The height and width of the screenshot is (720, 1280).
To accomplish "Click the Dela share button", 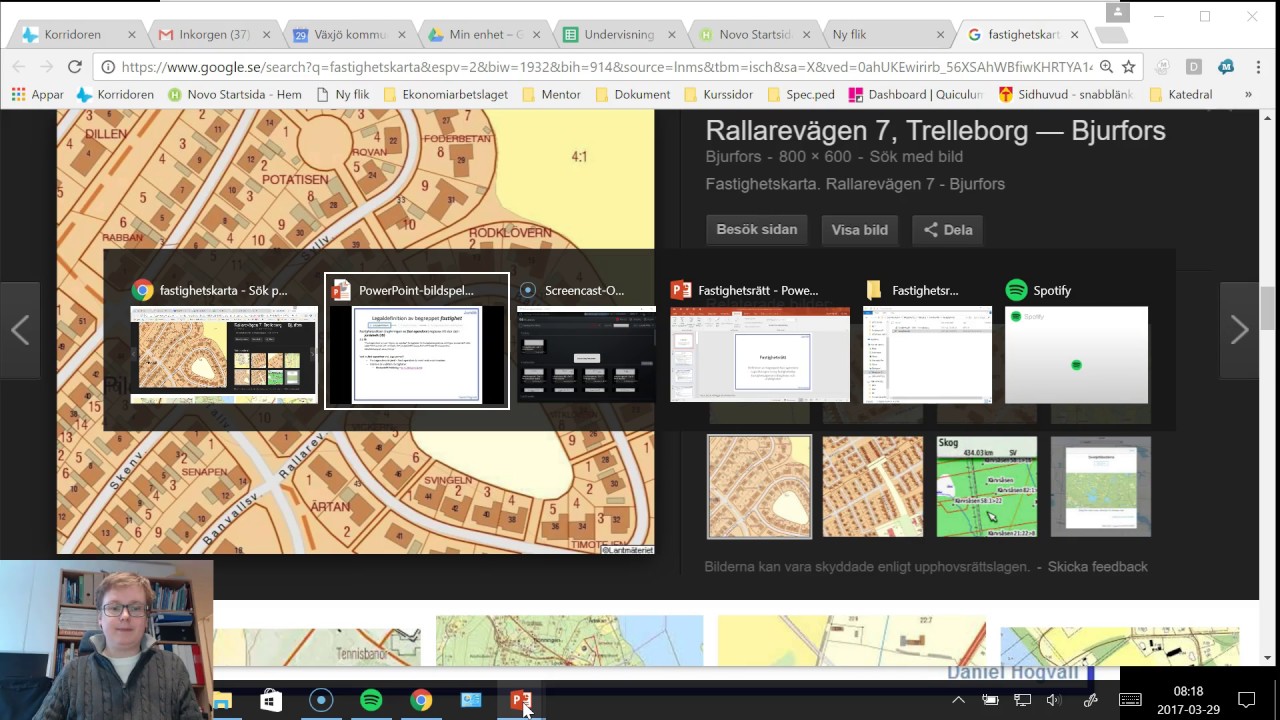I will 948,229.
